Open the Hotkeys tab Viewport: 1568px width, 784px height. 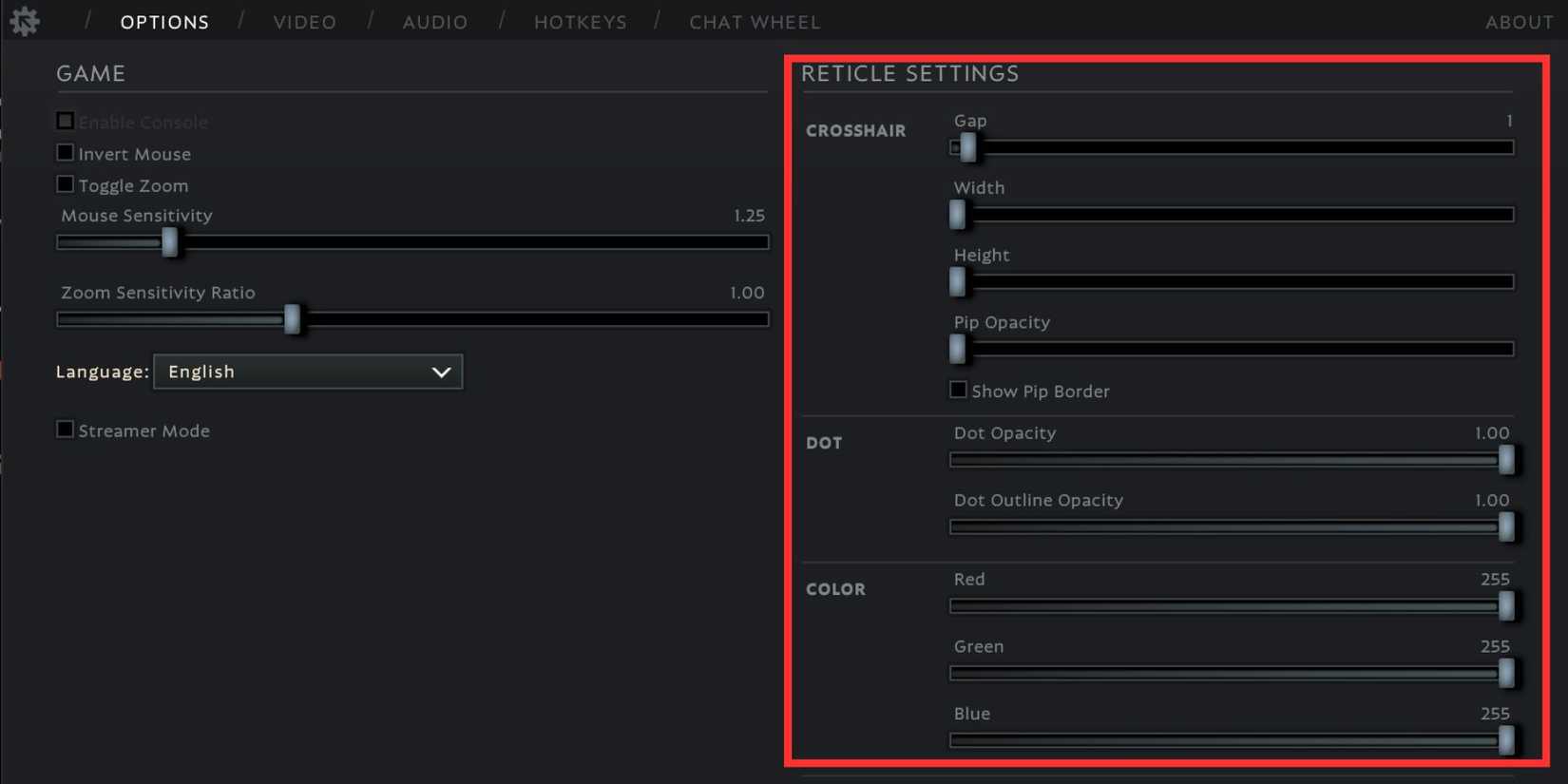pos(581,22)
